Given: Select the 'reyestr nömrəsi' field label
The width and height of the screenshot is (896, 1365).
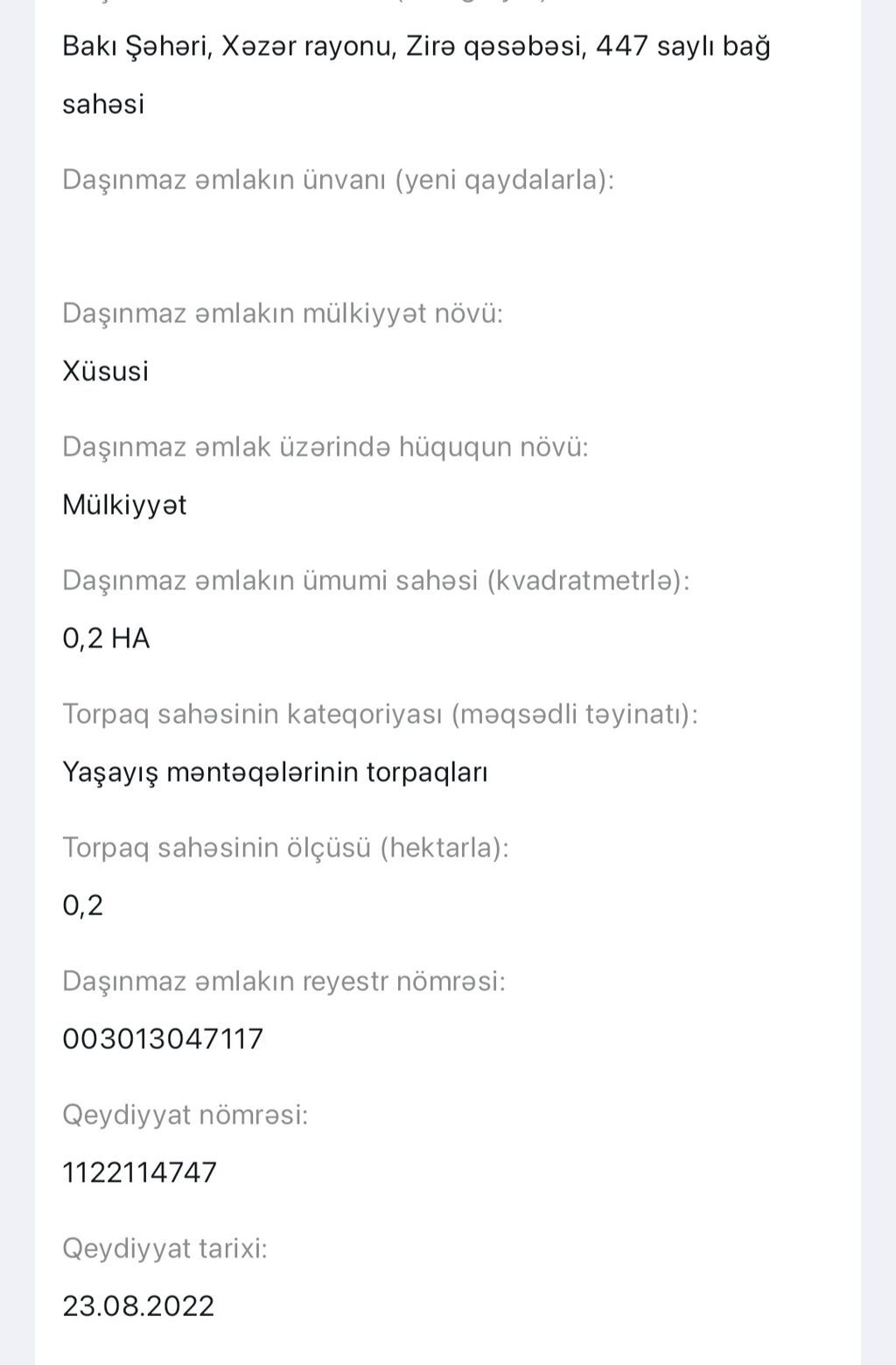Looking at the screenshot, I should (283, 982).
